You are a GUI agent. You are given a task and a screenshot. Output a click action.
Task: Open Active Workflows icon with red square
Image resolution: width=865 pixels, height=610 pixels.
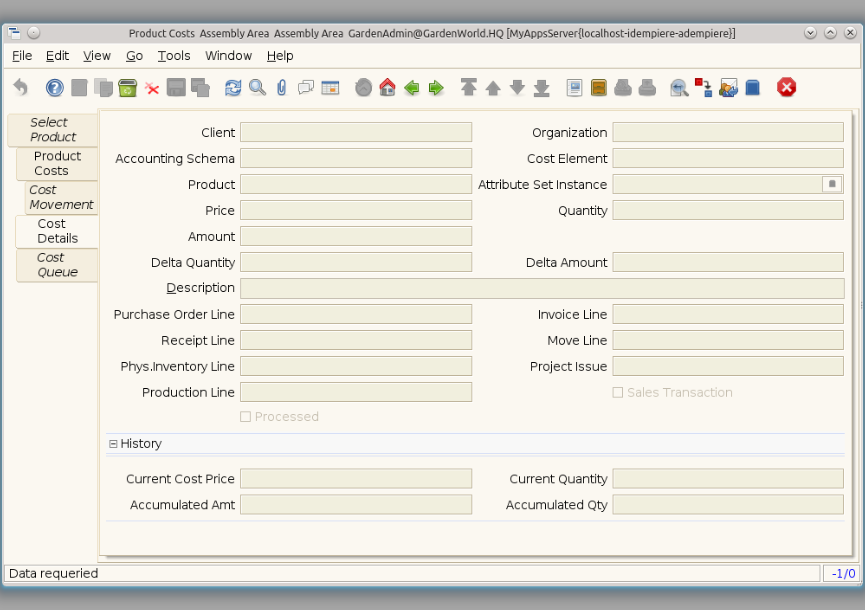point(703,87)
